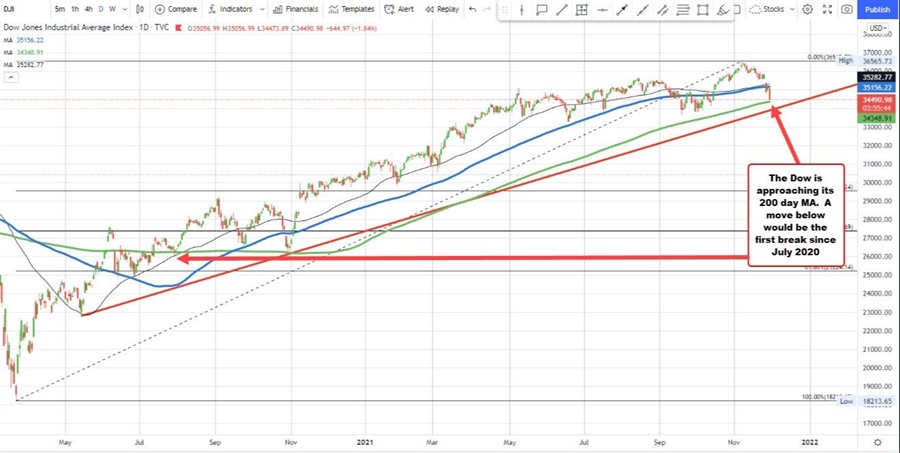Open indicator Templates
900x453 pixels.
pos(350,9)
